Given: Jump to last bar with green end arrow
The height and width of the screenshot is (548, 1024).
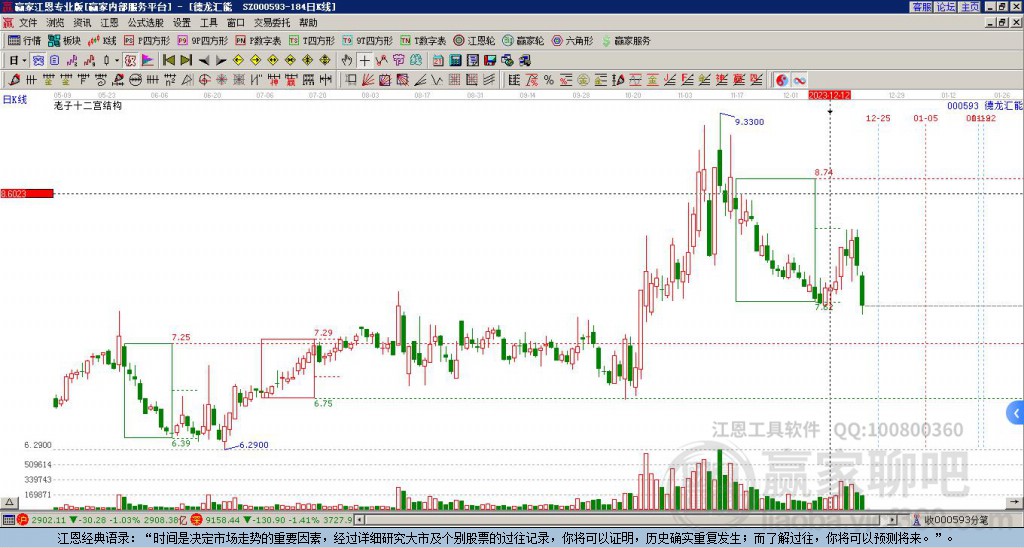Looking at the screenshot, I should pyautogui.click(x=186, y=61).
